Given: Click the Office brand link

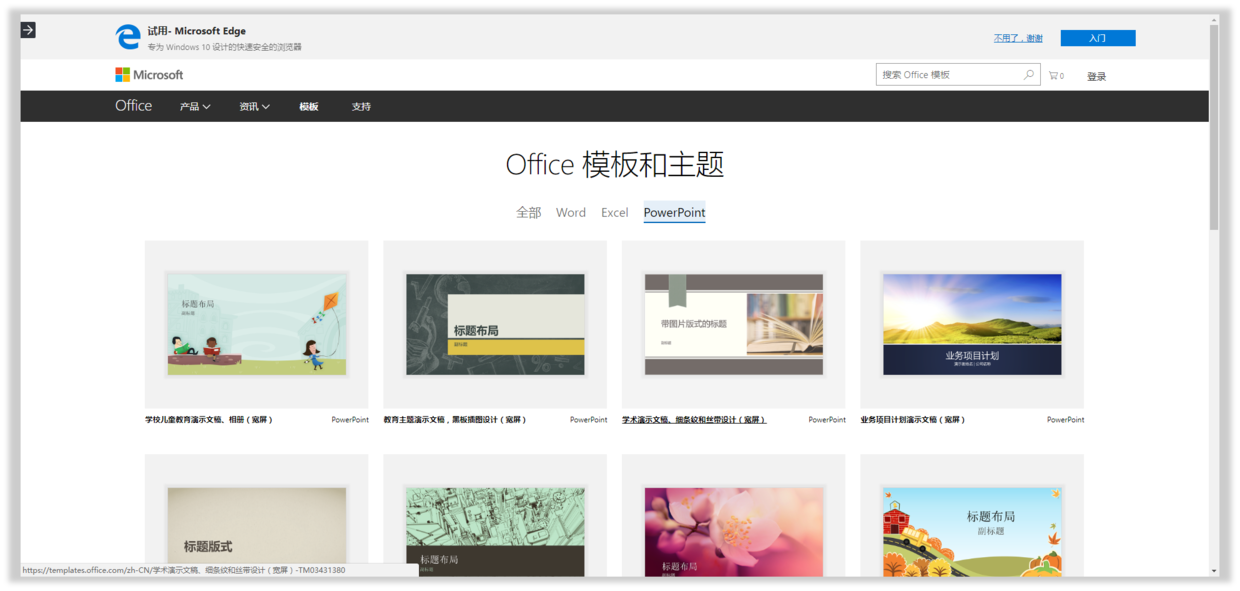Looking at the screenshot, I should tap(134, 106).
